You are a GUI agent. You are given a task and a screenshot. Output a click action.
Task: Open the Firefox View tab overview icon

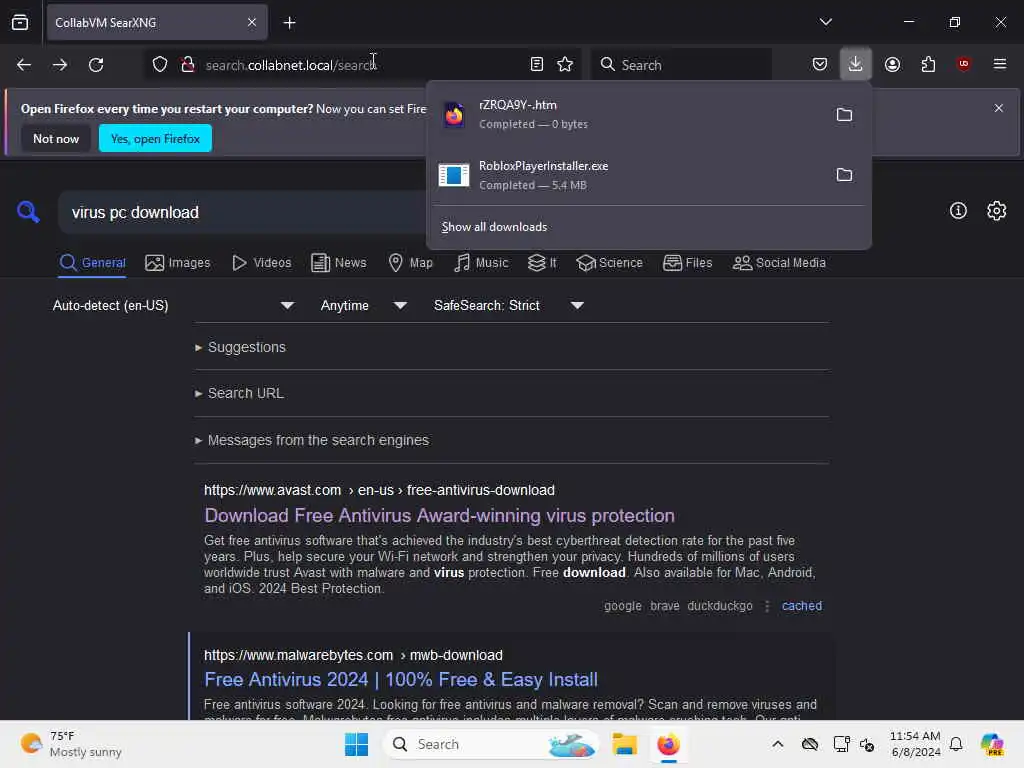(x=20, y=22)
